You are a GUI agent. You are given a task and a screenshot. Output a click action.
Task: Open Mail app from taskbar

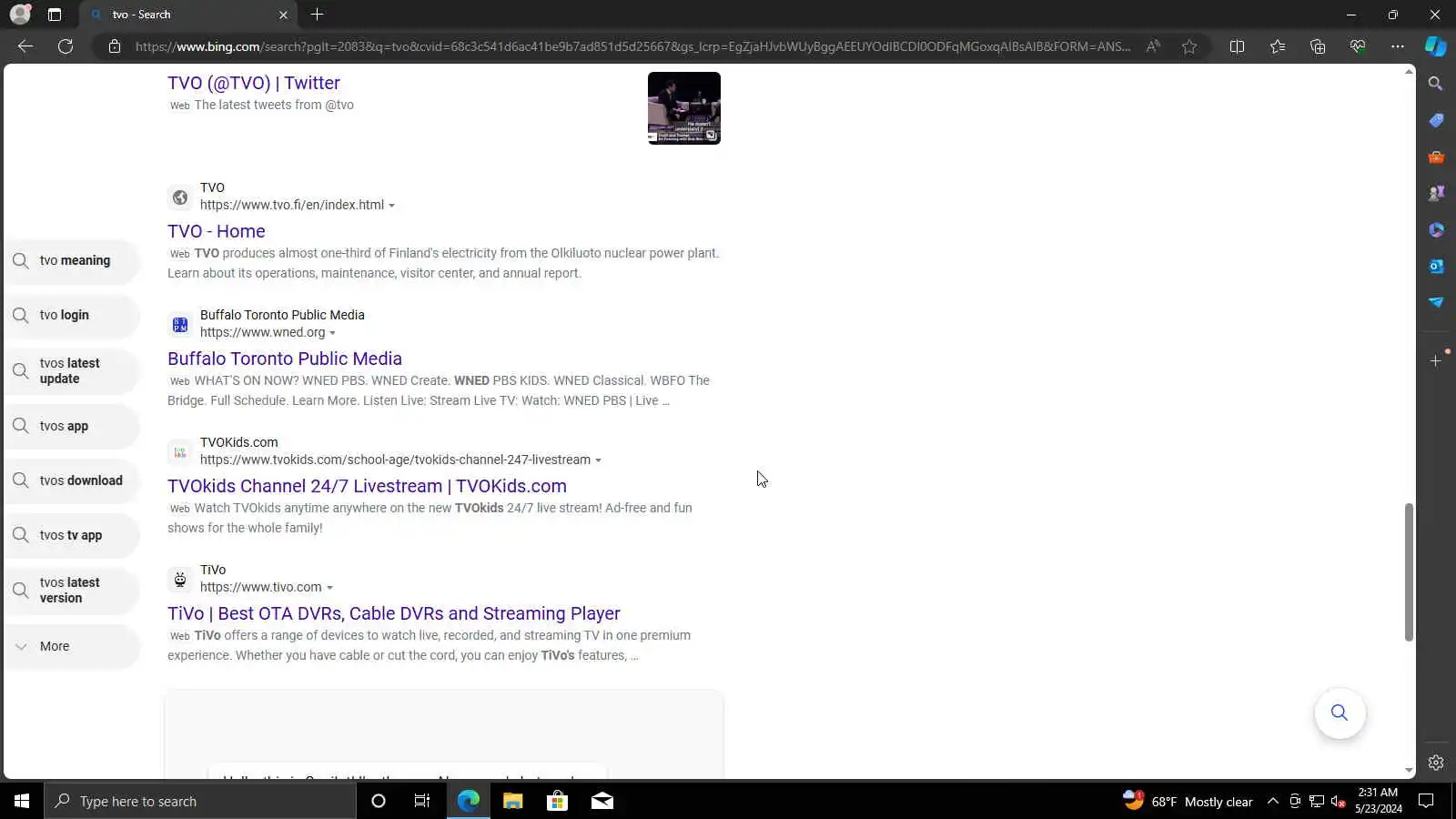coord(602,802)
